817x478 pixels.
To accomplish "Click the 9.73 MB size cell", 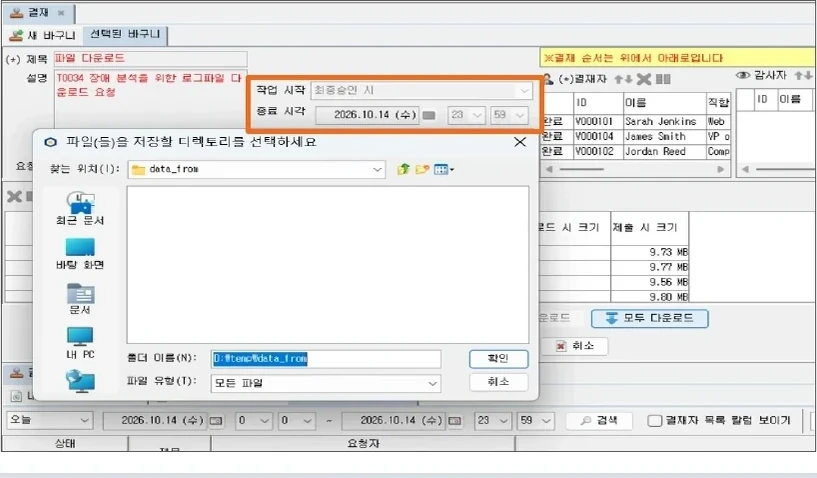I will pos(650,252).
